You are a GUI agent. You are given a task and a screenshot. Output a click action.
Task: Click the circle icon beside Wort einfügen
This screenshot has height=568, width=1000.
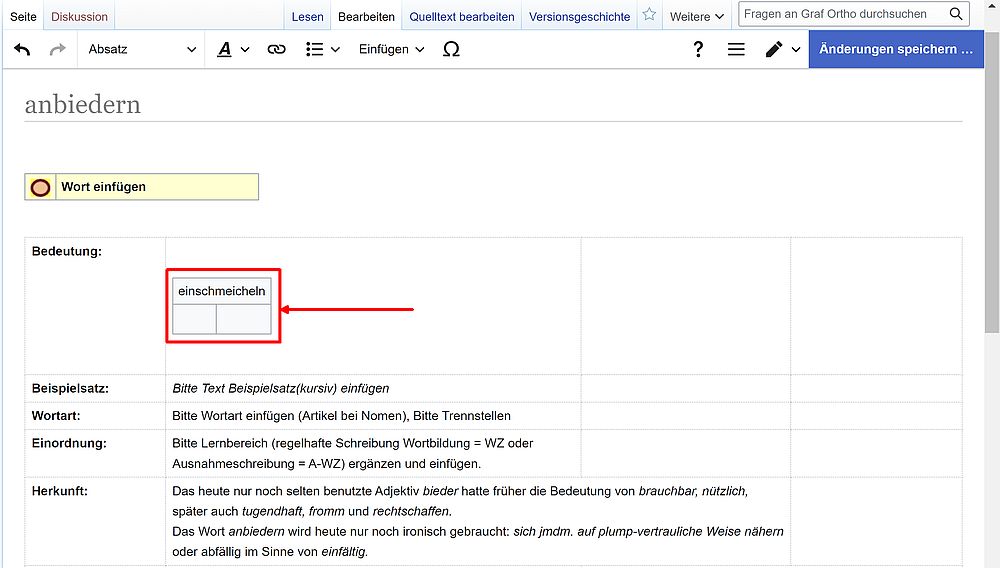coord(40,187)
